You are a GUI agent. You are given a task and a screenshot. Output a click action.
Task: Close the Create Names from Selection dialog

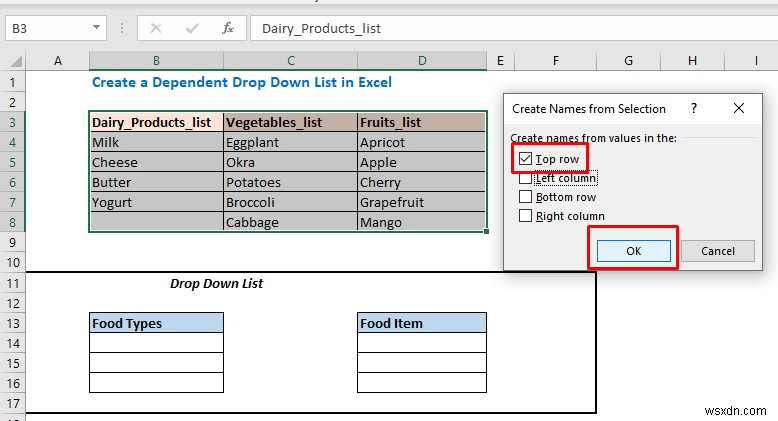pyautogui.click(x=739, y=108)
